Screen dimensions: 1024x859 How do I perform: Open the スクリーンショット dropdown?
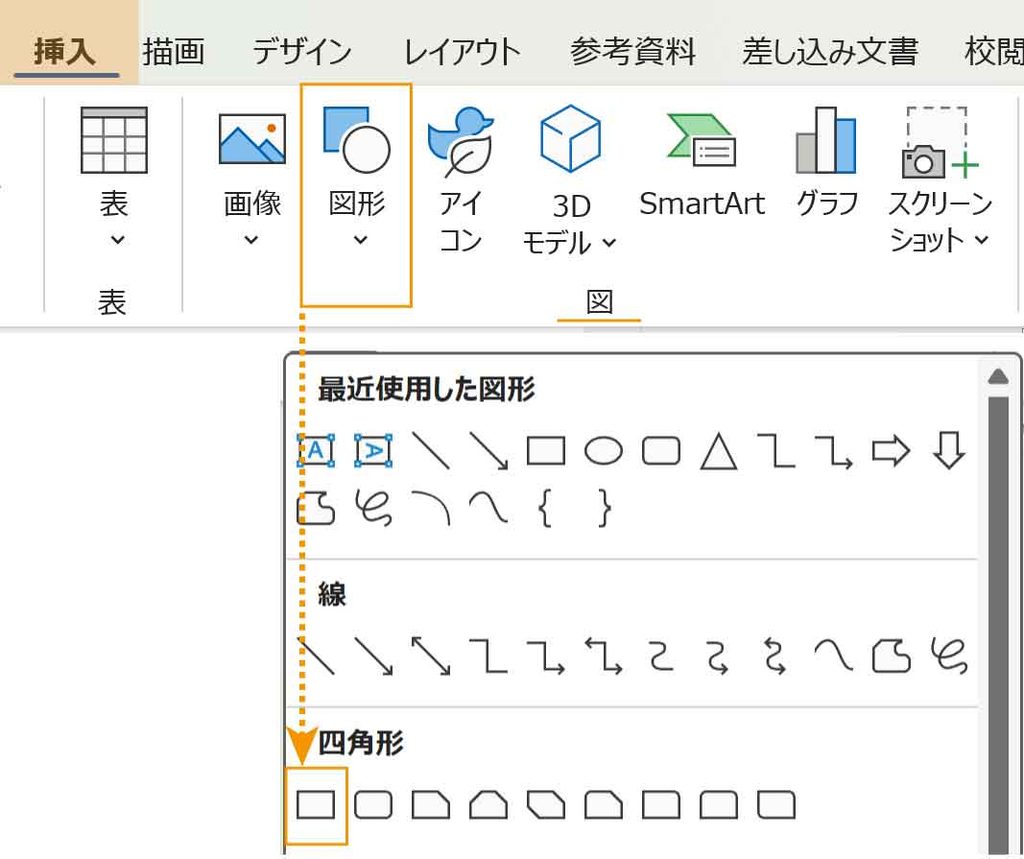point(939,180)
